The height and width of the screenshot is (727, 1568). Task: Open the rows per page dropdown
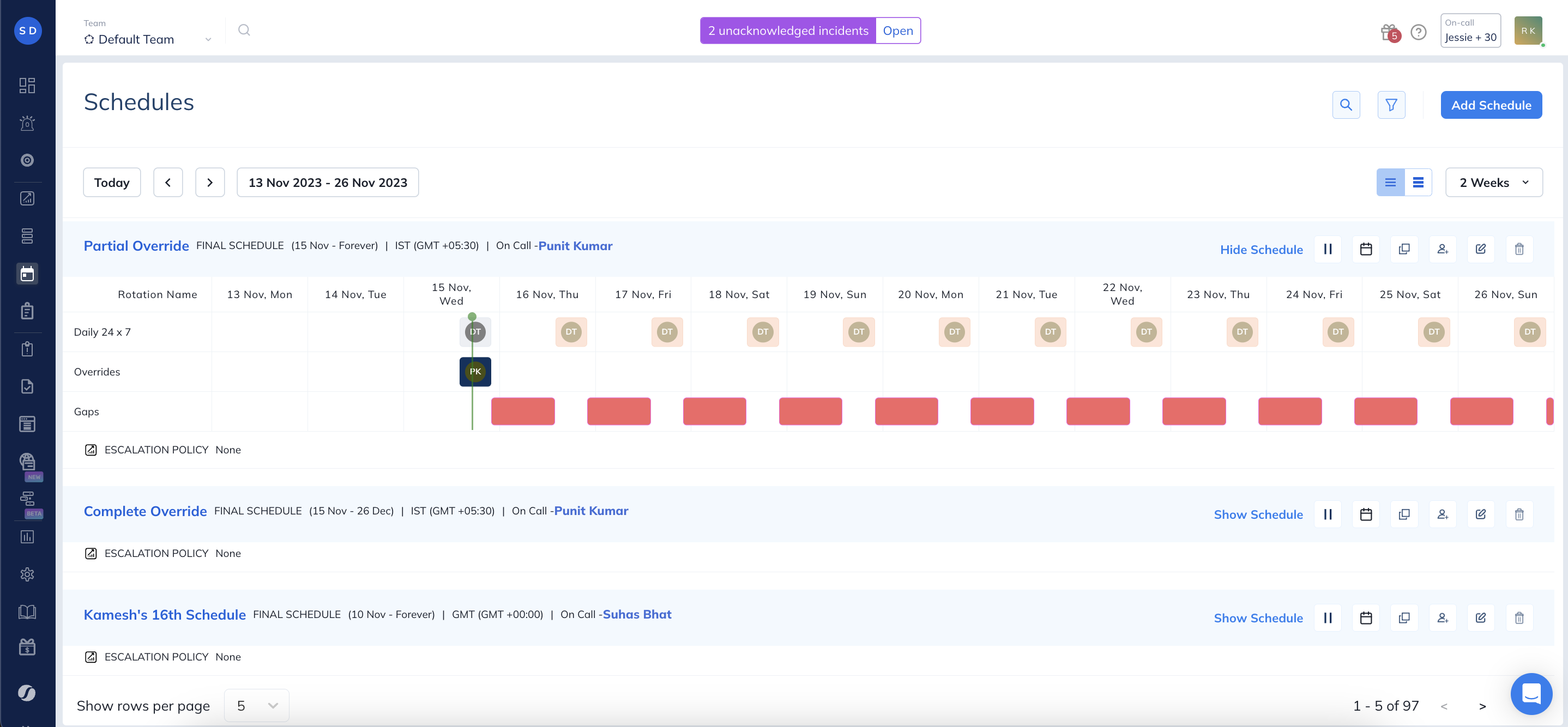click(x=256, y=706)
